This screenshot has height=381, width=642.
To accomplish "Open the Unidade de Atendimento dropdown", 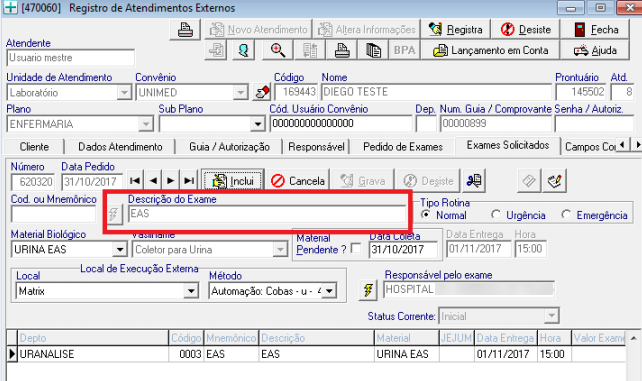I will (x=124, y=92).
